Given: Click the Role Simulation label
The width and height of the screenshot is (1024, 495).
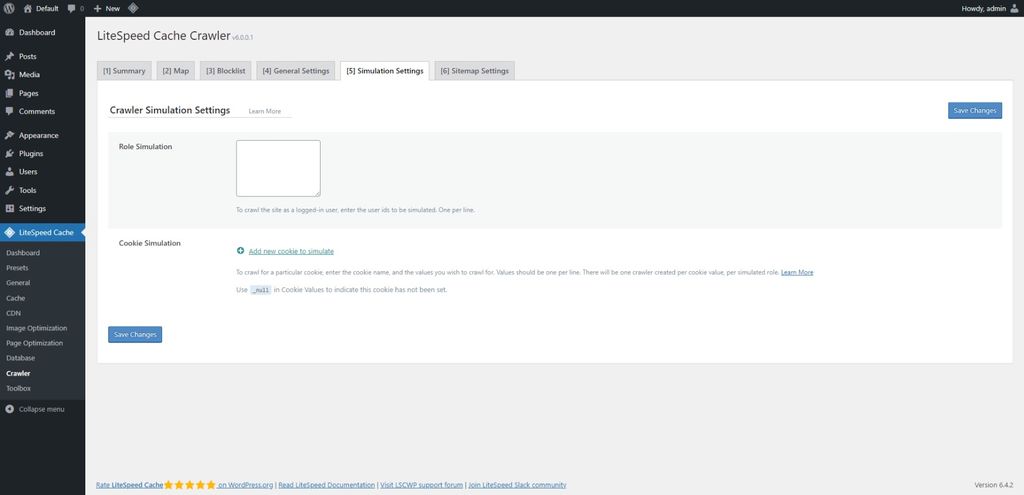Looking at the screenshot, I should pos(146,147).
